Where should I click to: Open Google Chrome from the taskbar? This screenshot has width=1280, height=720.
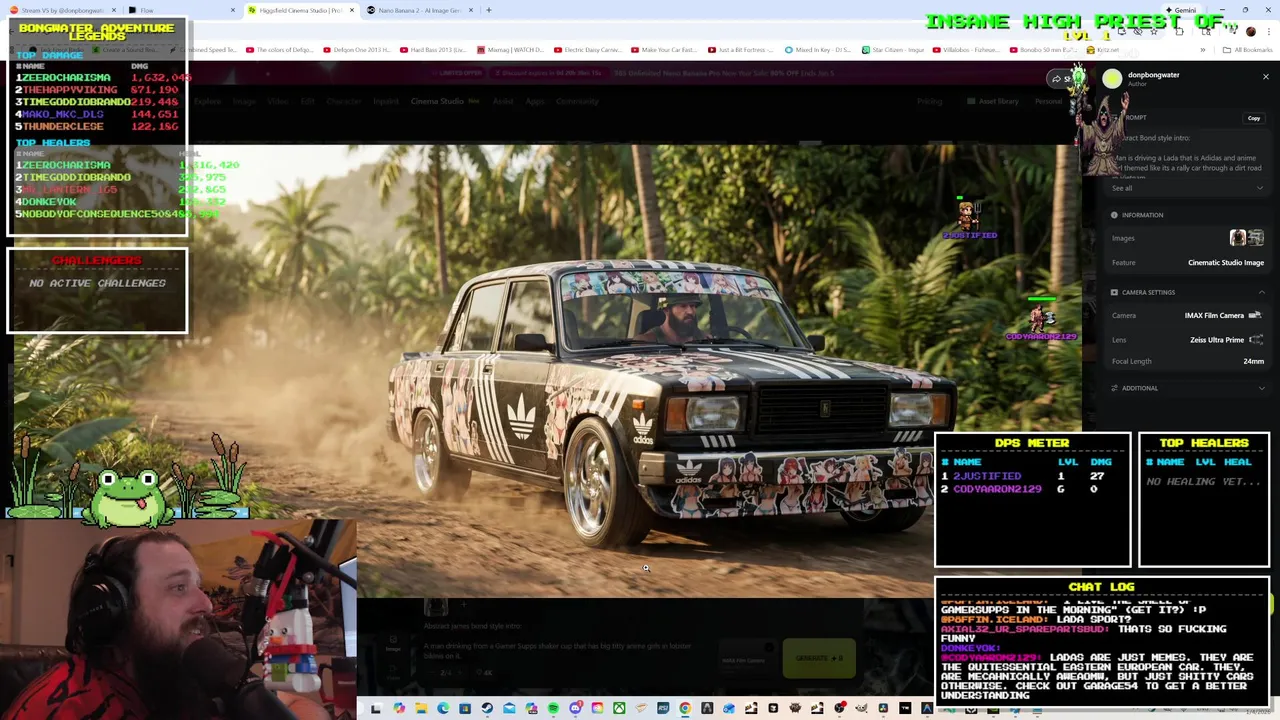coord(685,708)
